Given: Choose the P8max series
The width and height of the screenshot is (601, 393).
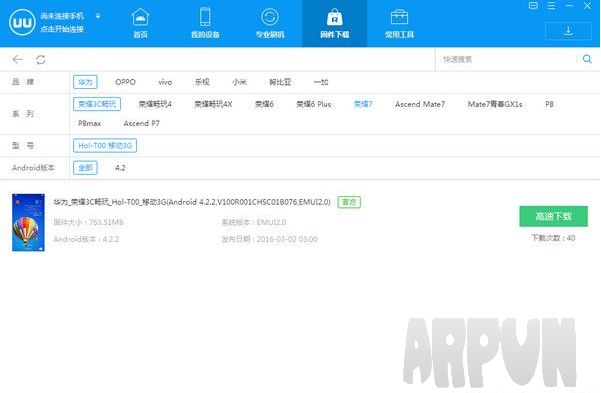Looking at the screenshot, I should 90,123.
